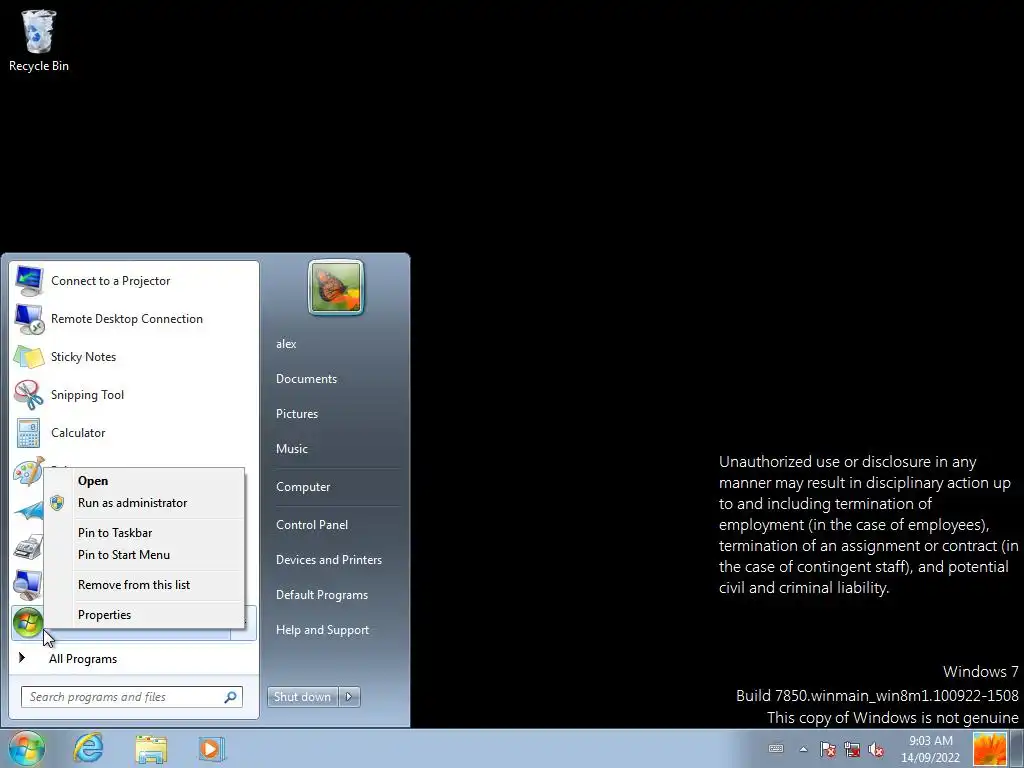1024x768 pixels.
Task: Open the Music library
Action: [x=292, y=449]
